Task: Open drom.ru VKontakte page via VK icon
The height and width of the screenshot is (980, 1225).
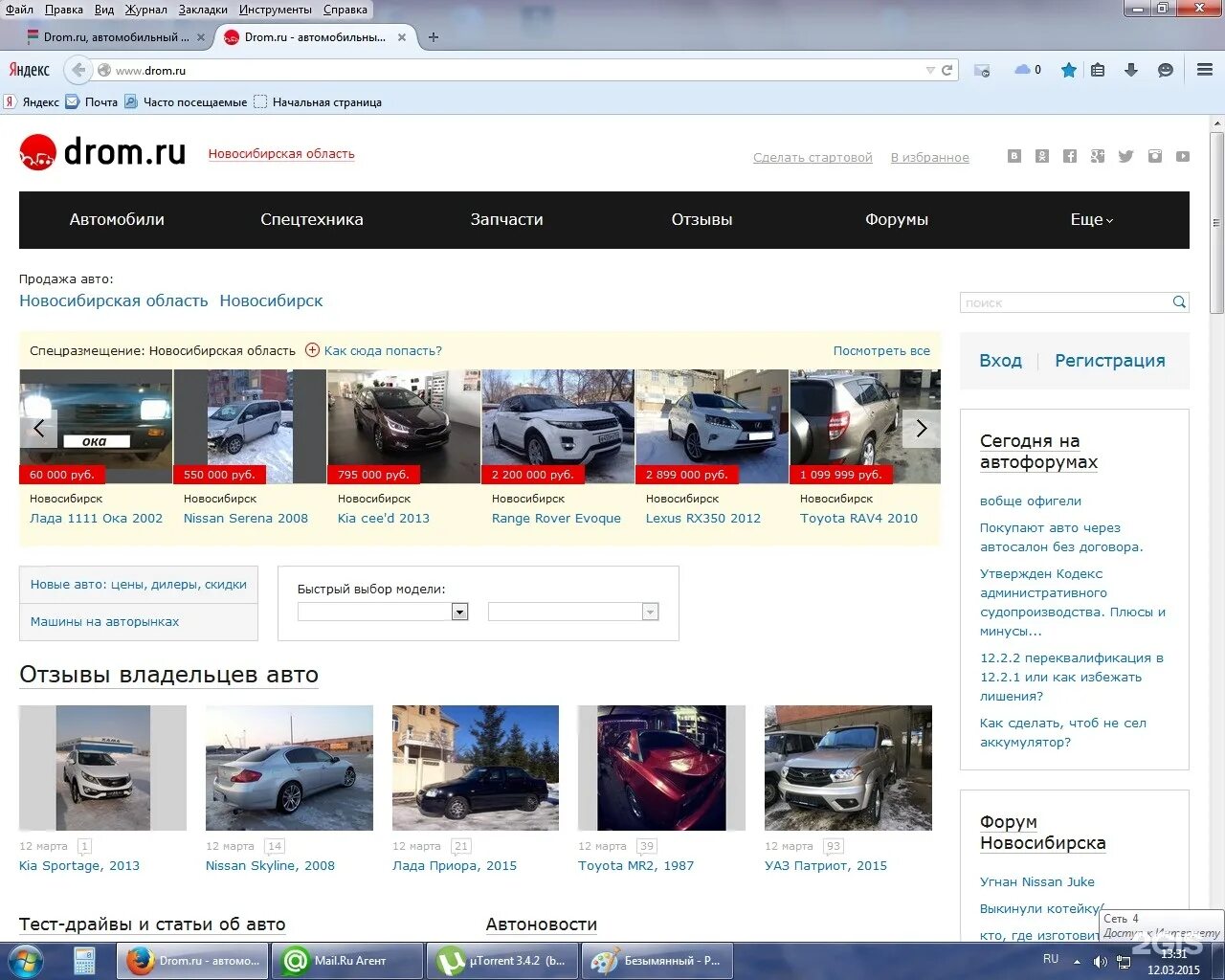Action: (1013, 156)
